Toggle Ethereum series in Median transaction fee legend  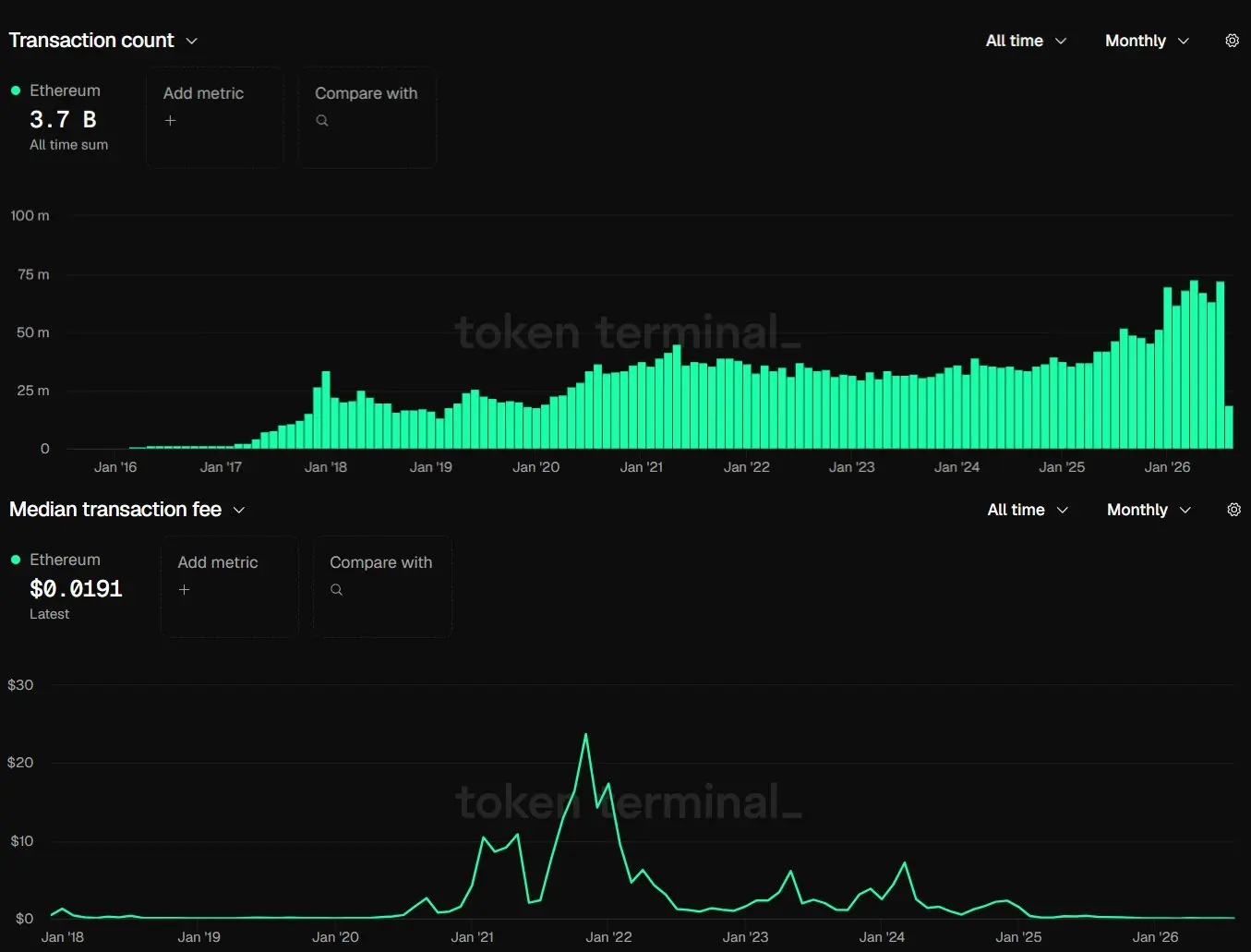point(55,560)
